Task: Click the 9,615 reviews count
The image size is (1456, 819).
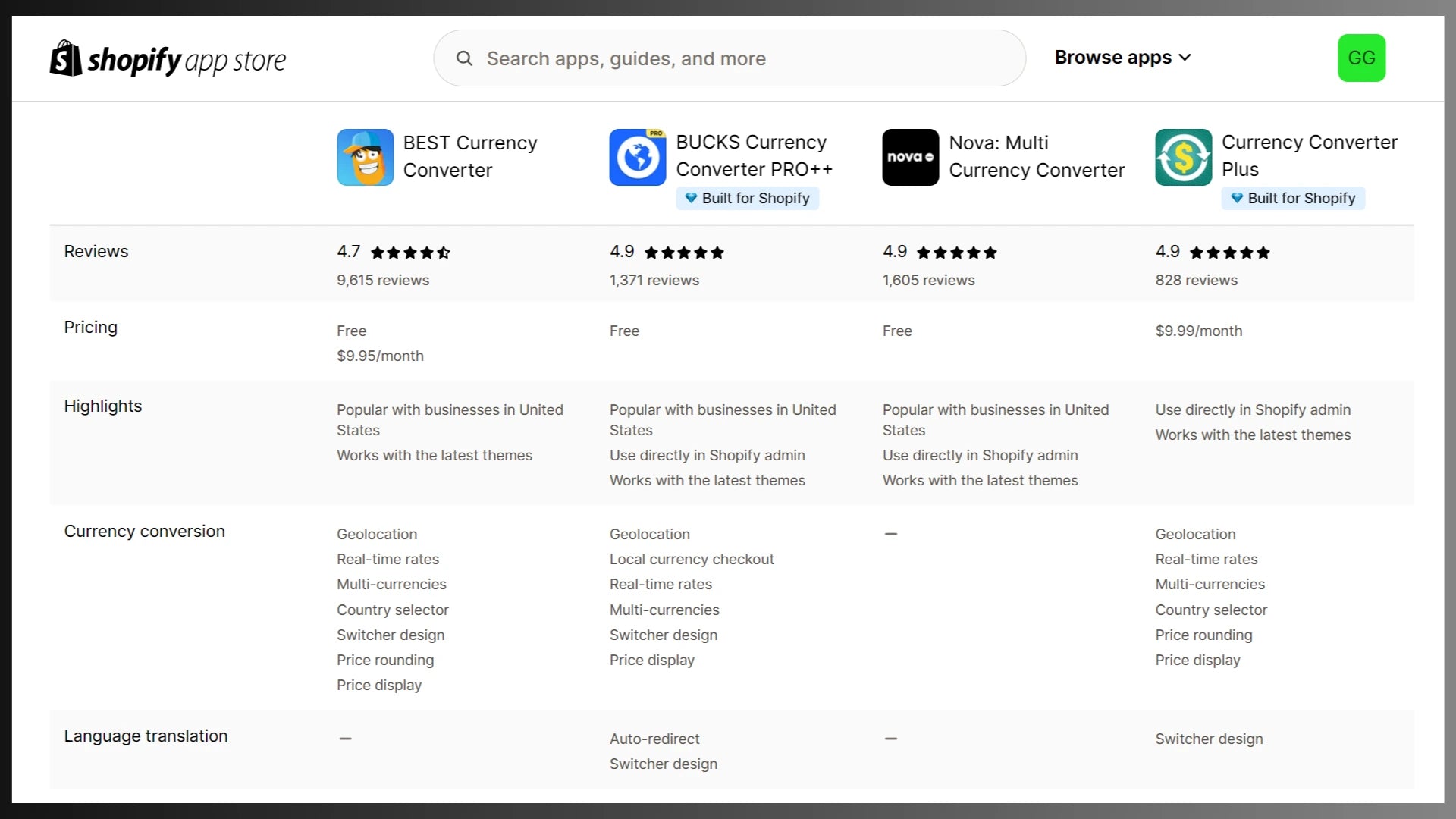Action: point(383,280)
